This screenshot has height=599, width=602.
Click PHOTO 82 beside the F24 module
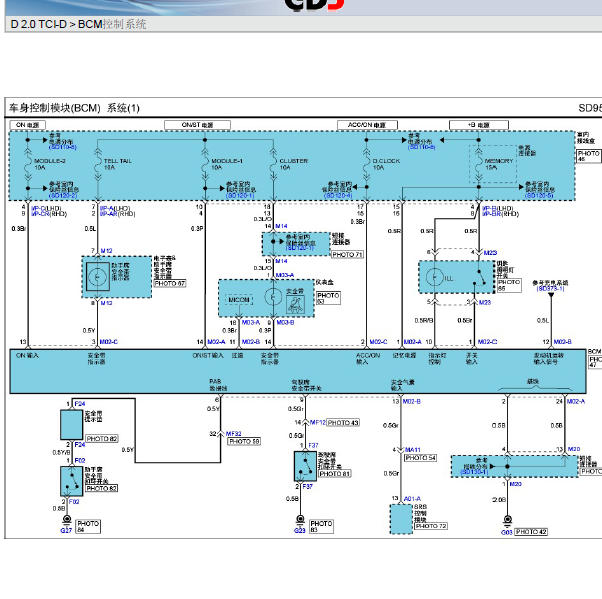pos(102,438)
